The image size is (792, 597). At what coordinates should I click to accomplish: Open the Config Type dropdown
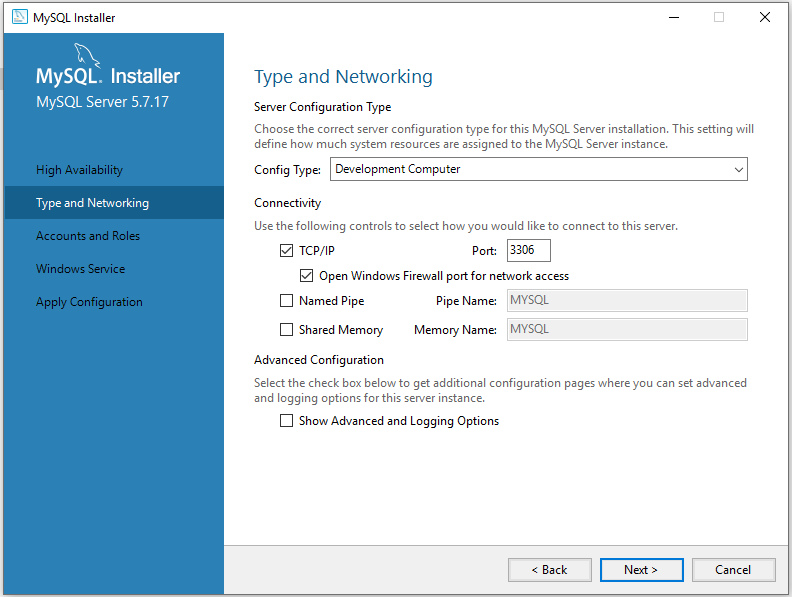[x=538, y=170]
